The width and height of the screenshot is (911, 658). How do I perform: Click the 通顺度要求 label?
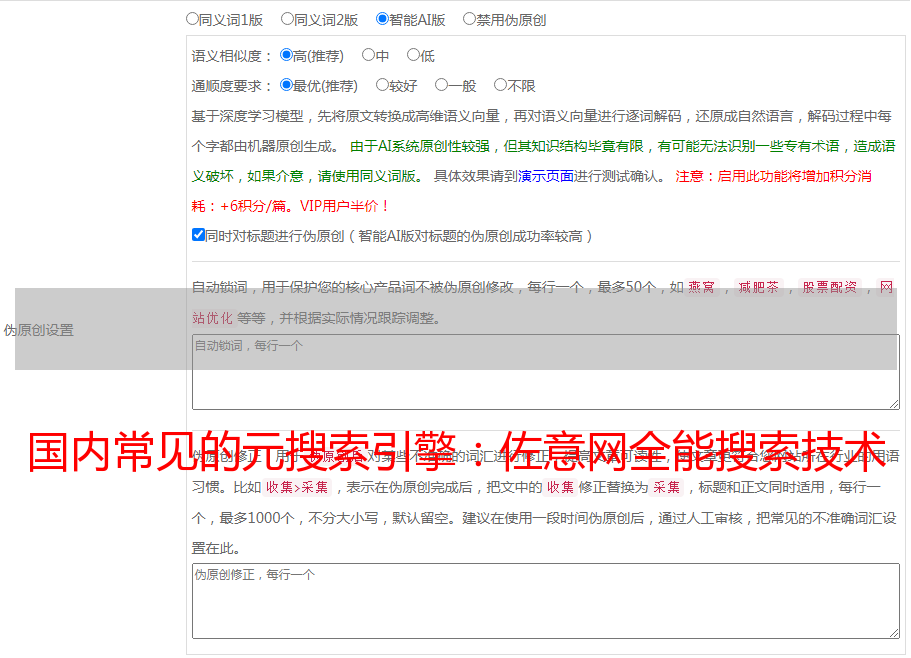click(x=231, y=86)
